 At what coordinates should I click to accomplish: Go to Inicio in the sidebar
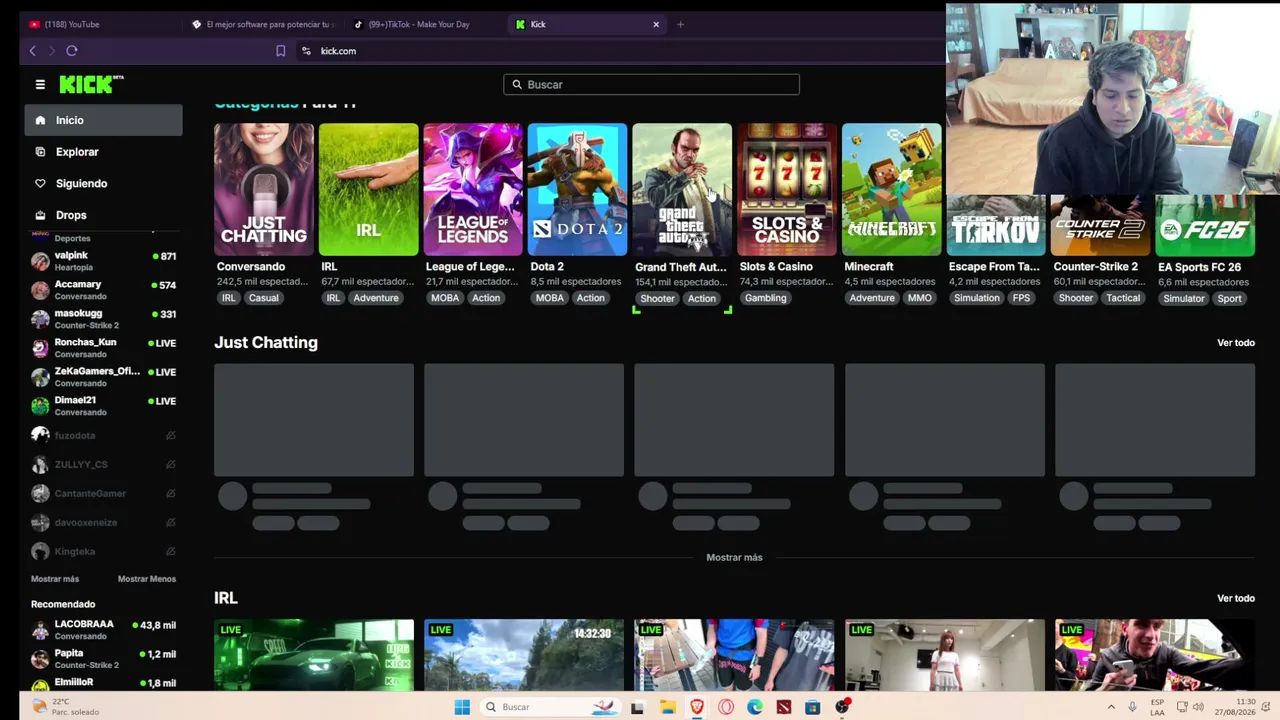coord(104,120)
